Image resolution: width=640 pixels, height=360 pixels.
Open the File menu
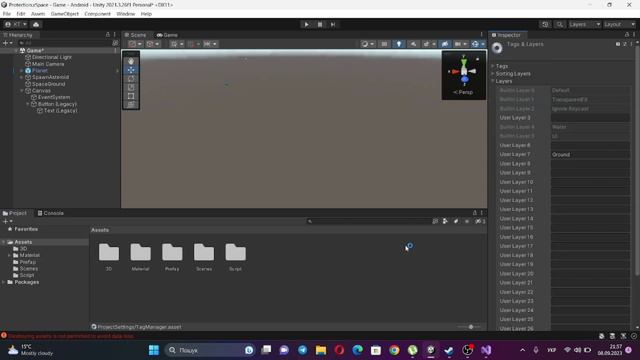7,14
